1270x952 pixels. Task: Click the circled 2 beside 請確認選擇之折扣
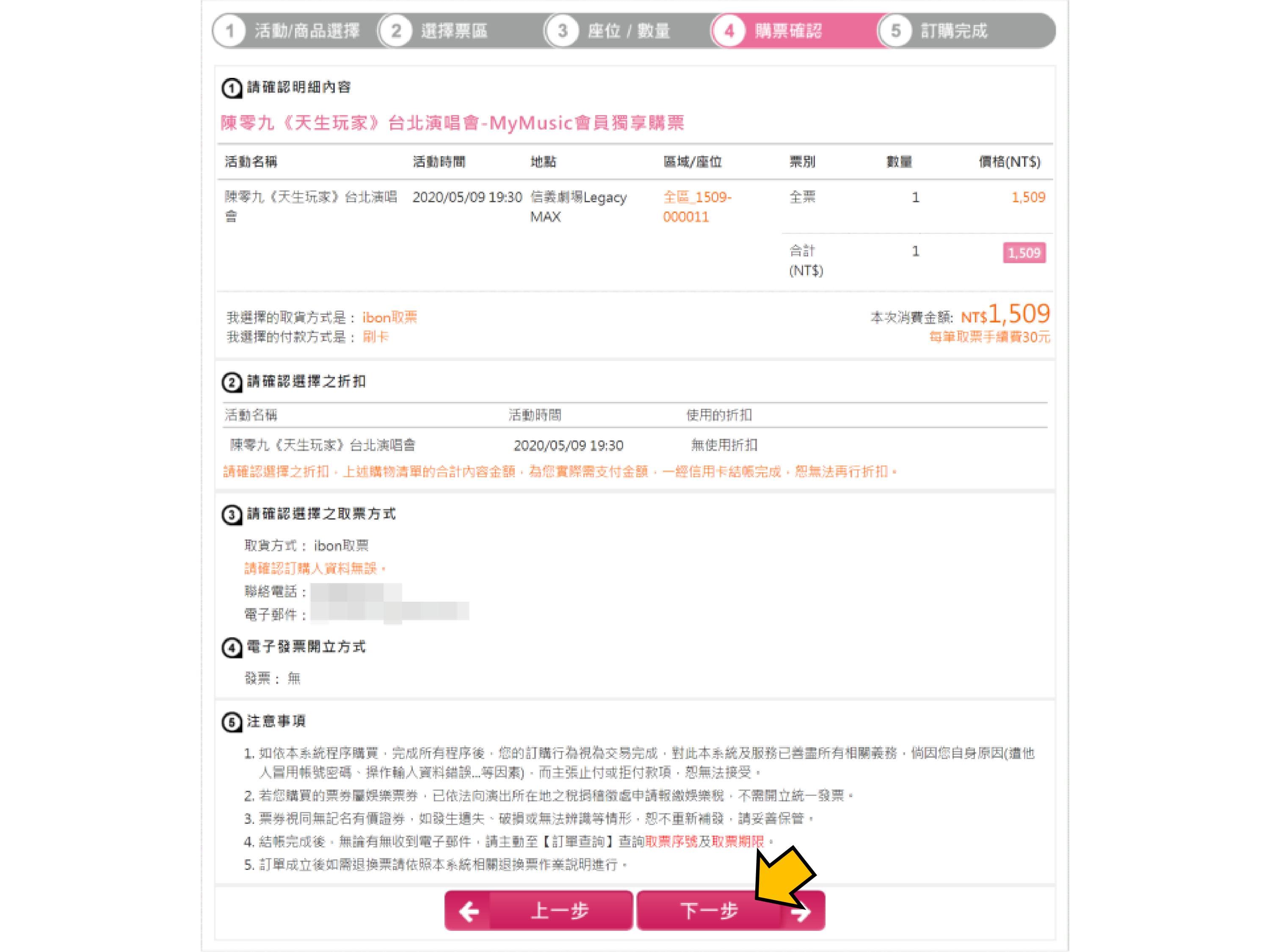[232, 383]
